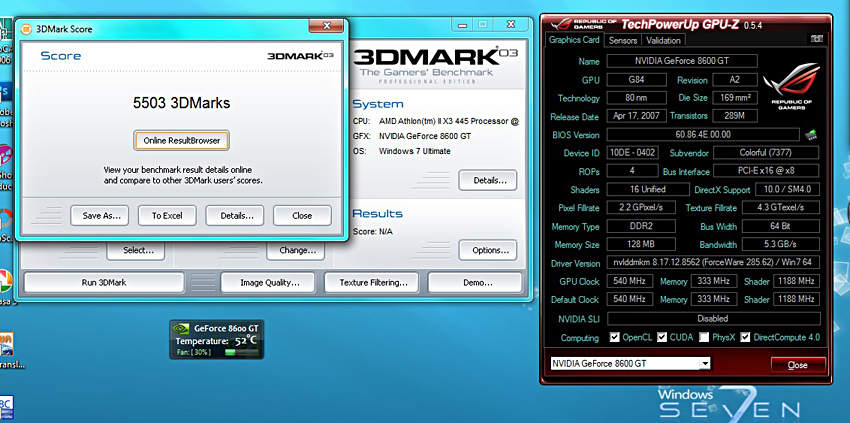Close the 3DMark Score window via title bar X

326,26
